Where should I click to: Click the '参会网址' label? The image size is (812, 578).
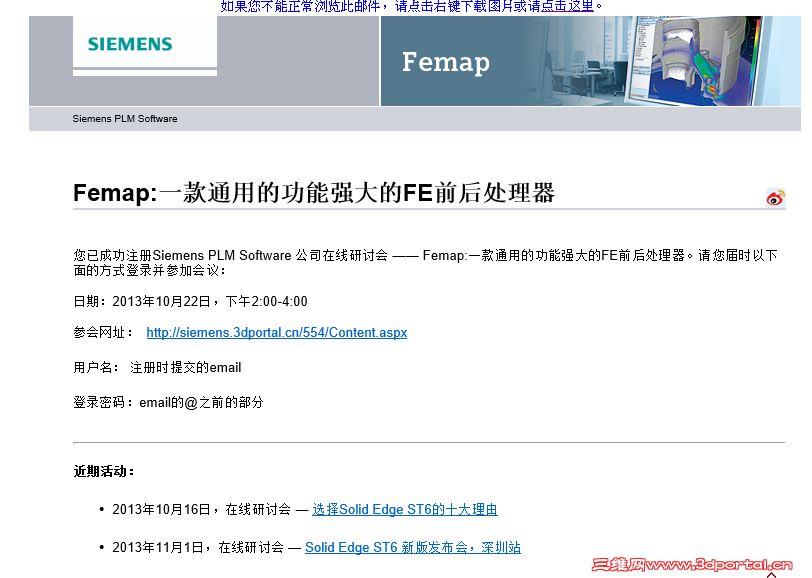coord(103,333)
